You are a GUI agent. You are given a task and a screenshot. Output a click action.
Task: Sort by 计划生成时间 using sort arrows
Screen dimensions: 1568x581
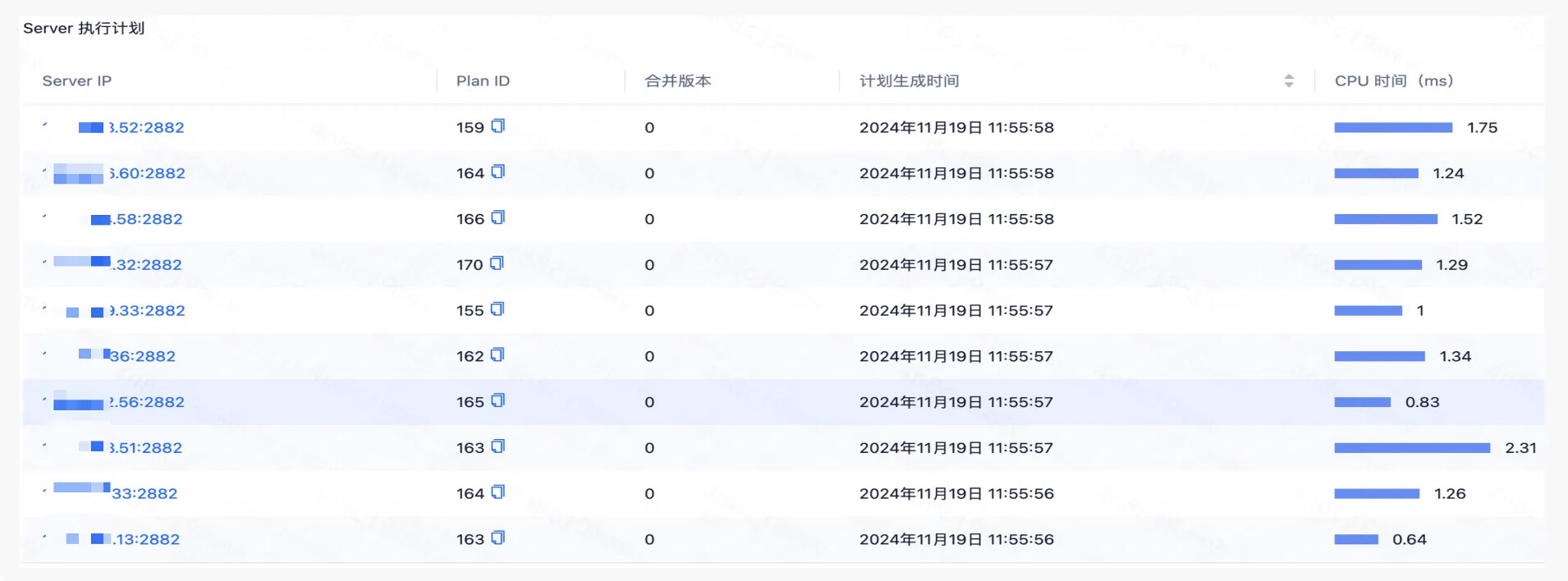pyautogui.click(x=1288, y=81)
